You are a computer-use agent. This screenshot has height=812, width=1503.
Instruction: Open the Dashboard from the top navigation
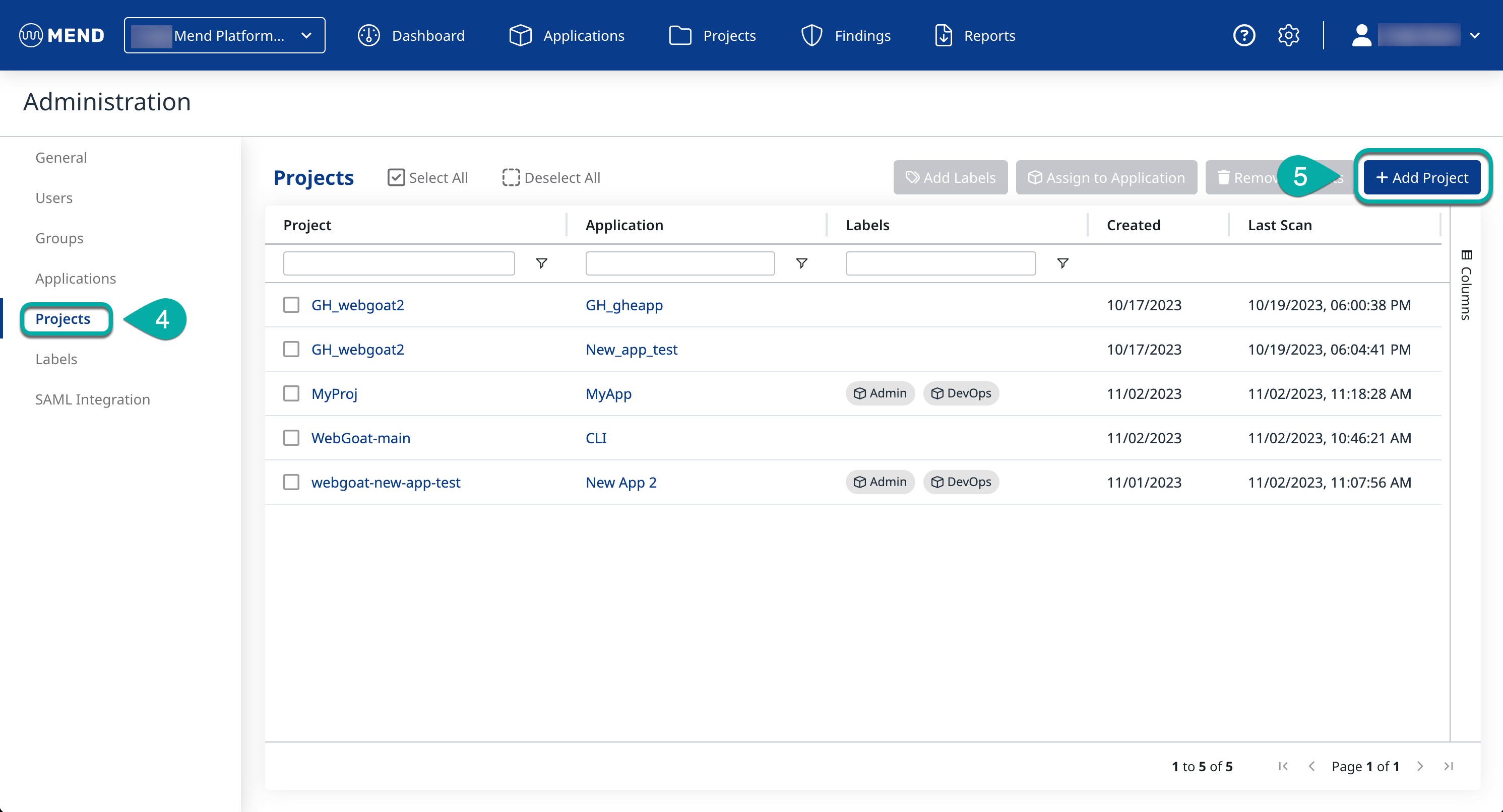coord(411,35)
